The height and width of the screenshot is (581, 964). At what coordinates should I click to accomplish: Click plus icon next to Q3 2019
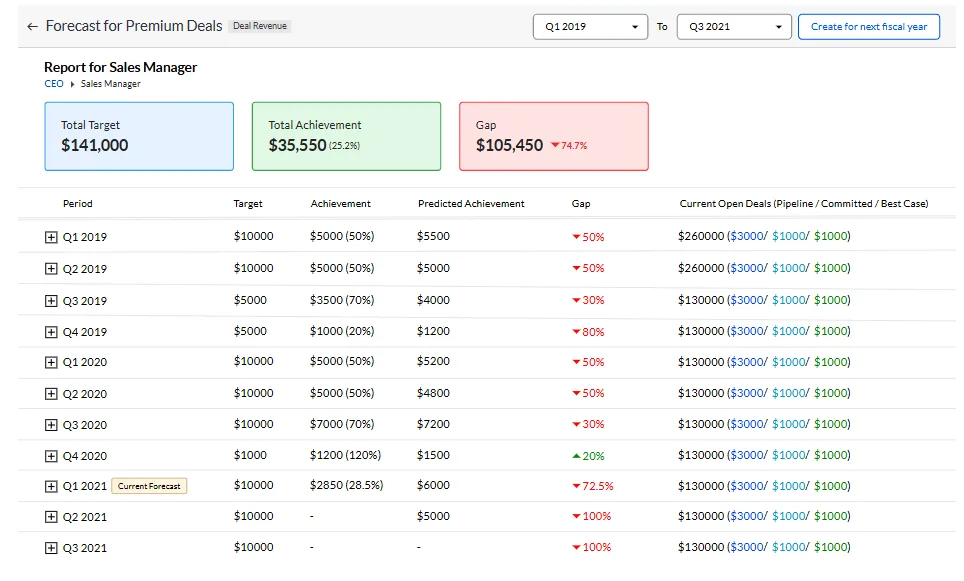coord(51,301)
